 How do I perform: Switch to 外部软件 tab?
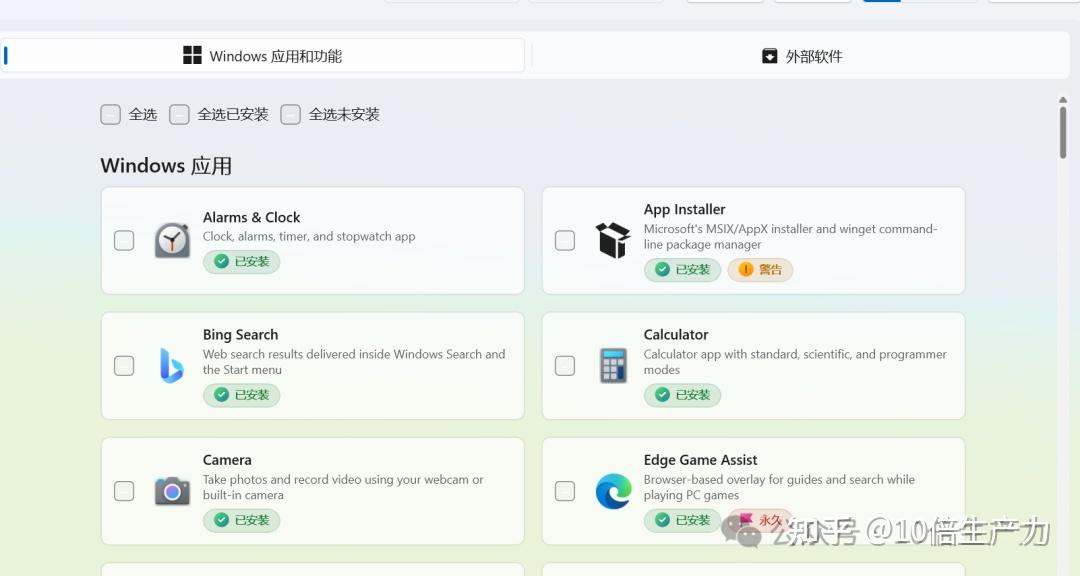click(801, 56)
